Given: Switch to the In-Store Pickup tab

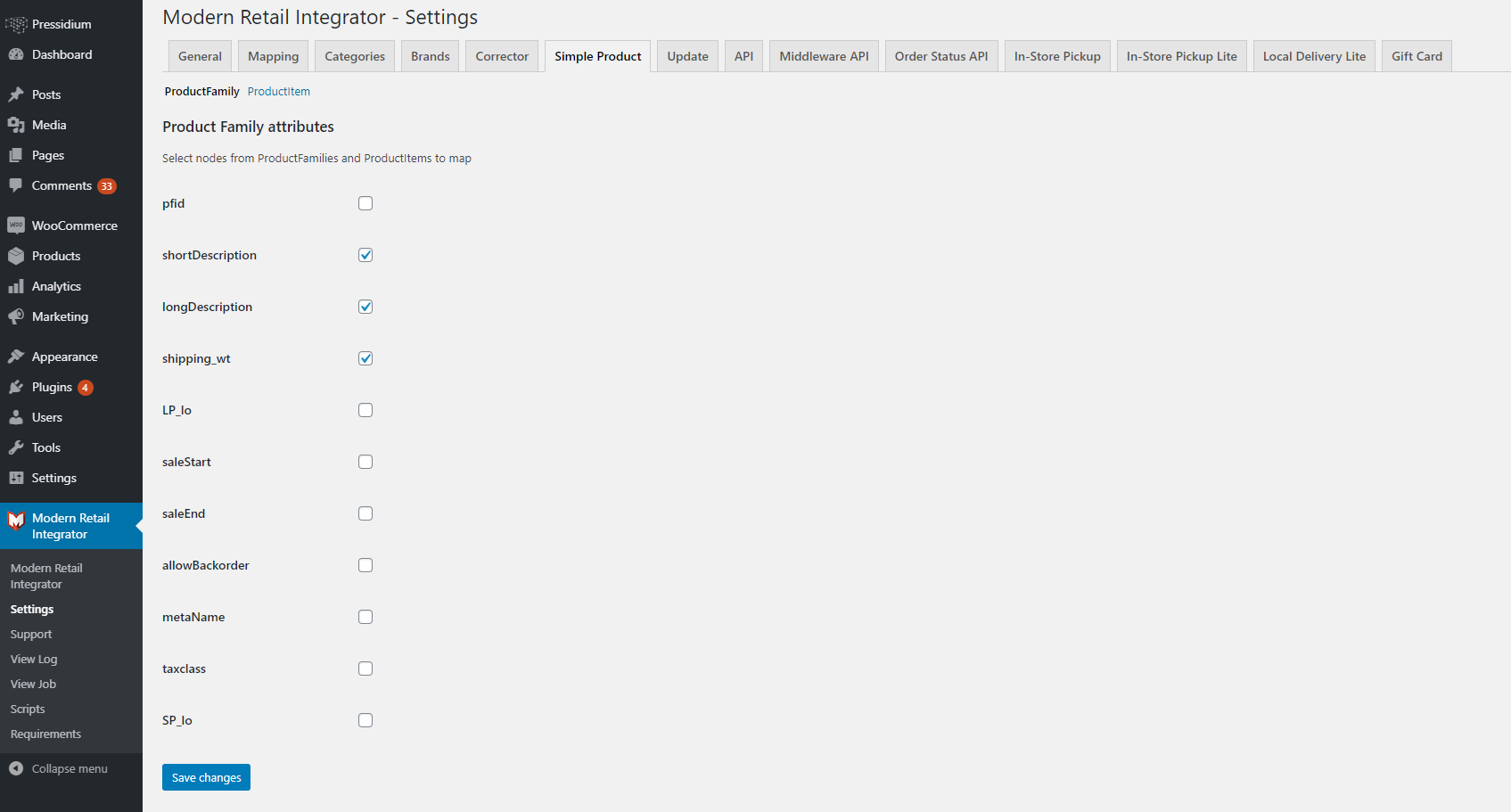Looking at the screenshot, I should tap(1057, 56).
